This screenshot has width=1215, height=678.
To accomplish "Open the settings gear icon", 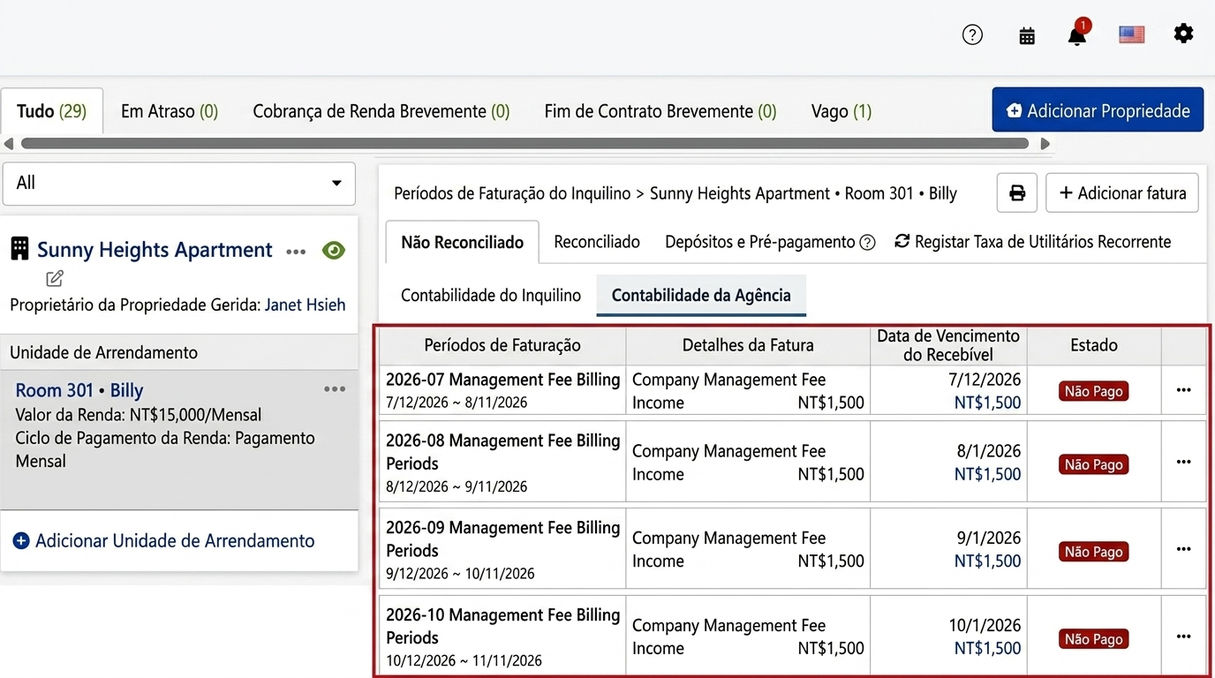I will tap(1184, 34).
